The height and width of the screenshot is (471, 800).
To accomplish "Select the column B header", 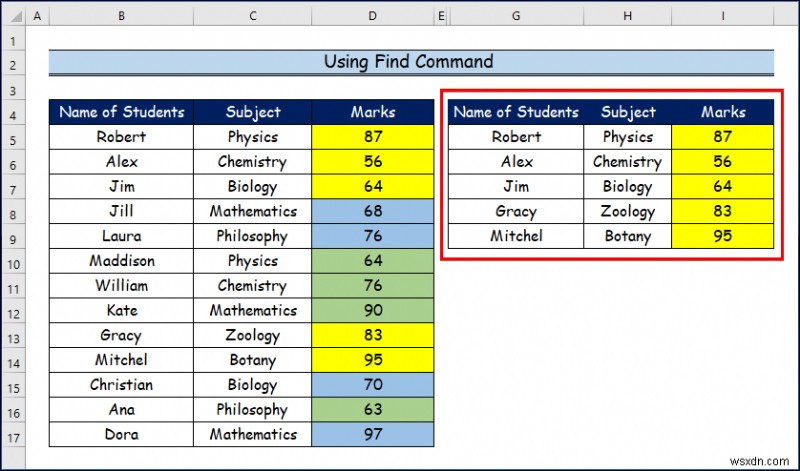I will click(121, 18).
